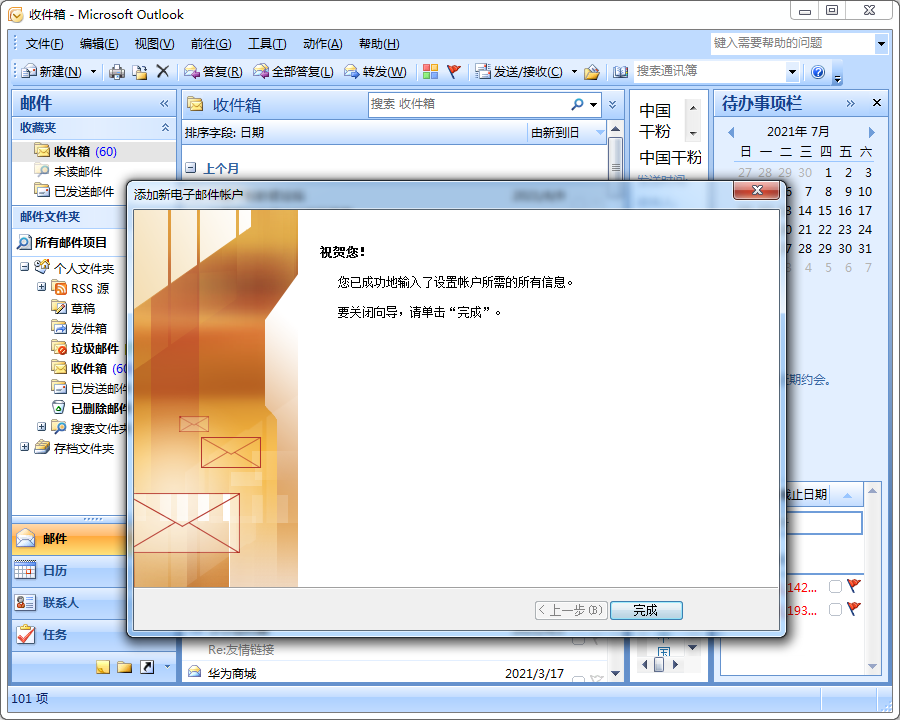Screen dimensions: 900x720
Task: Click the blue Help question mark icon
Action: [818, 72]
